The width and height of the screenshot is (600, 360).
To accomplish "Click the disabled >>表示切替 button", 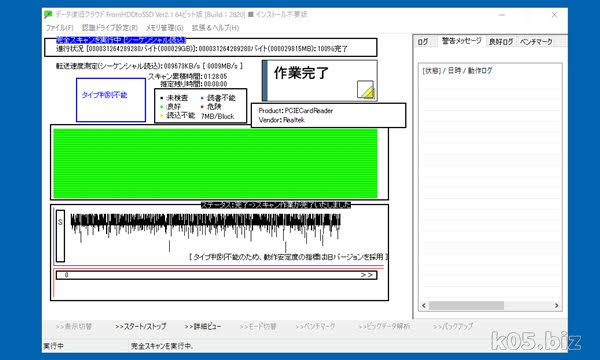I will [x=74, y=326].
